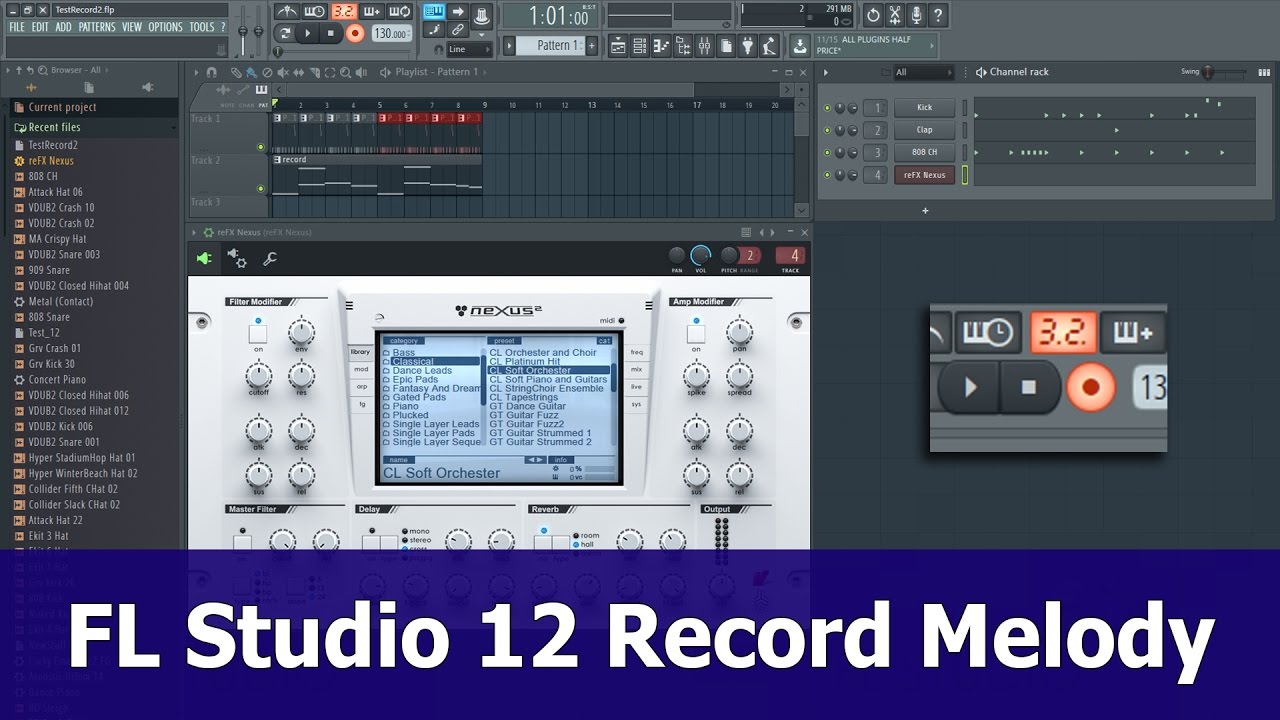Open the undo history icon

click(873, 15)
